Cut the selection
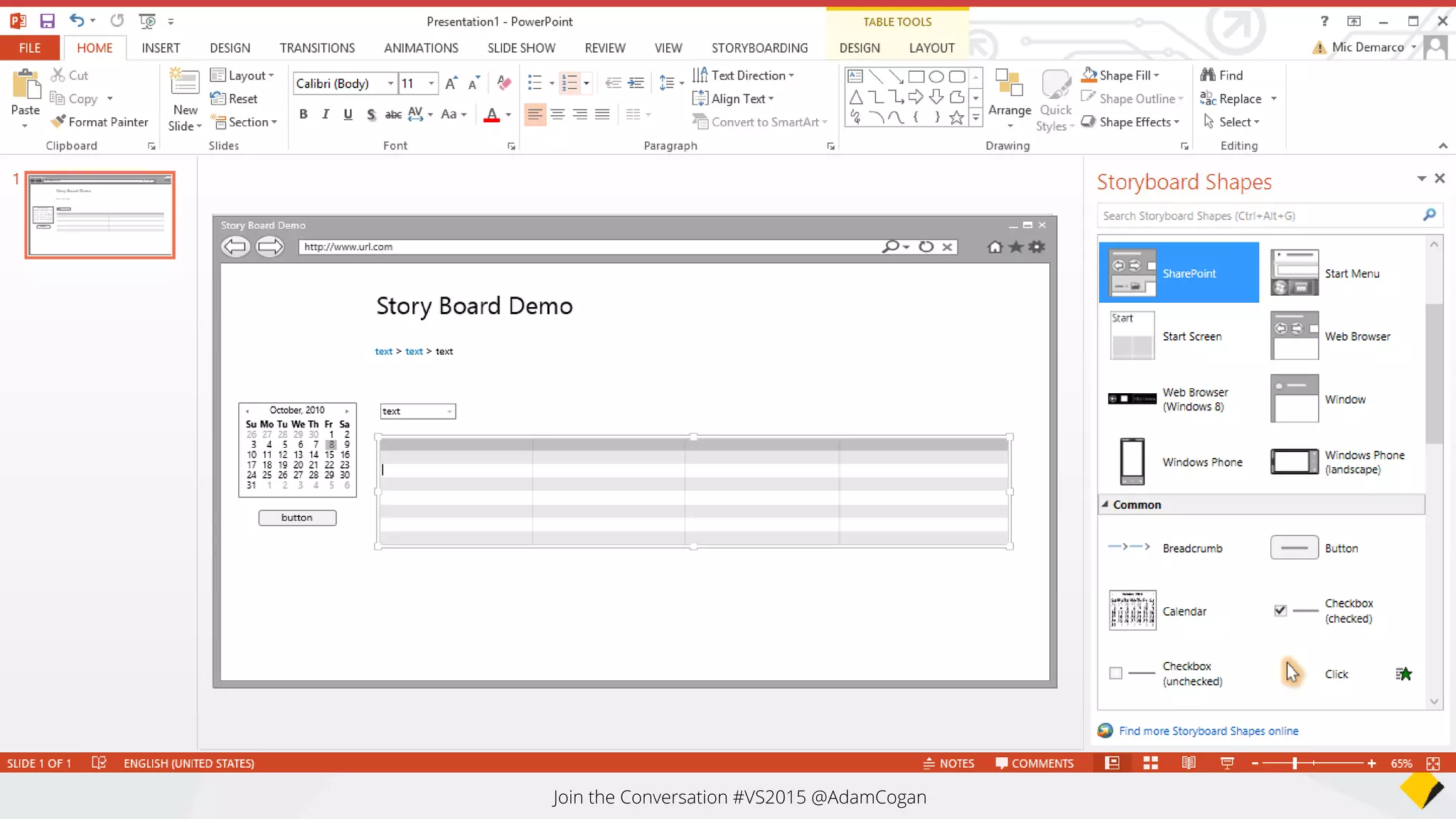 [x=70, y=75]
